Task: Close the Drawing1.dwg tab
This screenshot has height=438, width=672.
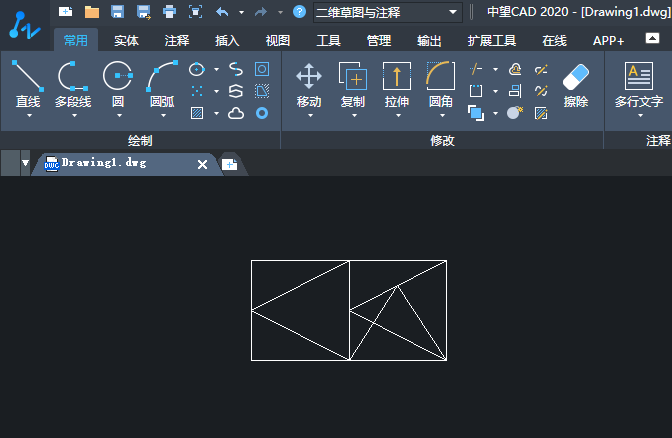Action: tap(202, 164)
